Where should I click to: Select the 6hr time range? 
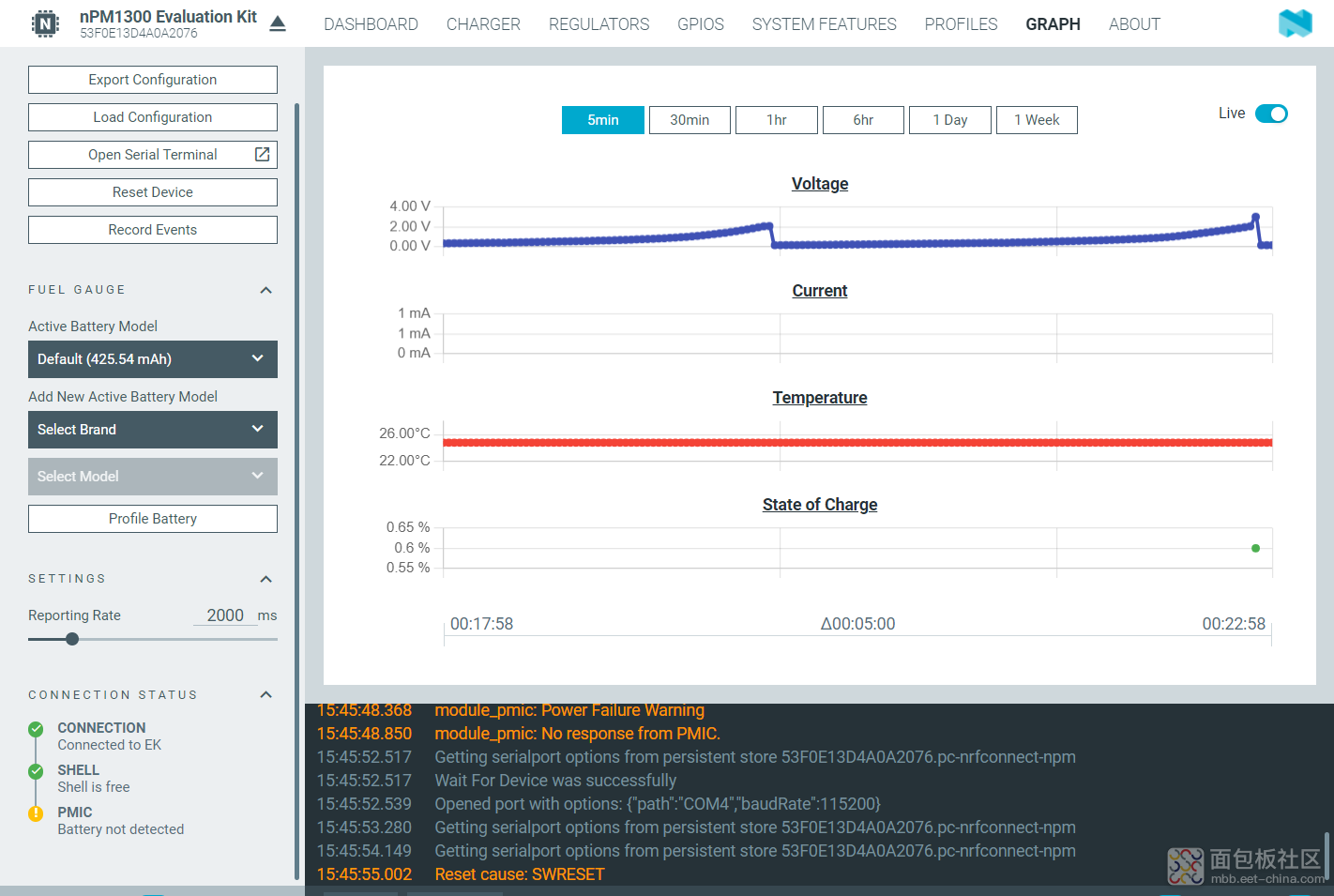[863, 120]
